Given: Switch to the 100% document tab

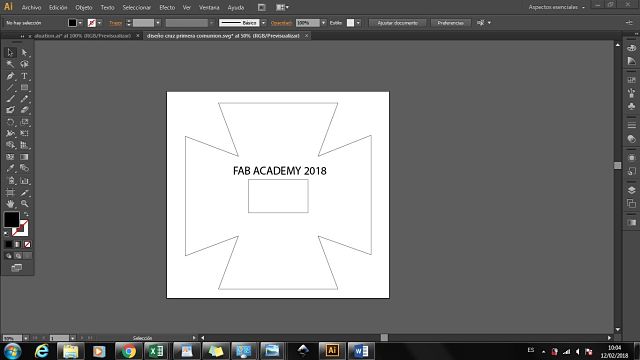Looking at the screenshot, I should pyautogui.click(x=82, y=36).
